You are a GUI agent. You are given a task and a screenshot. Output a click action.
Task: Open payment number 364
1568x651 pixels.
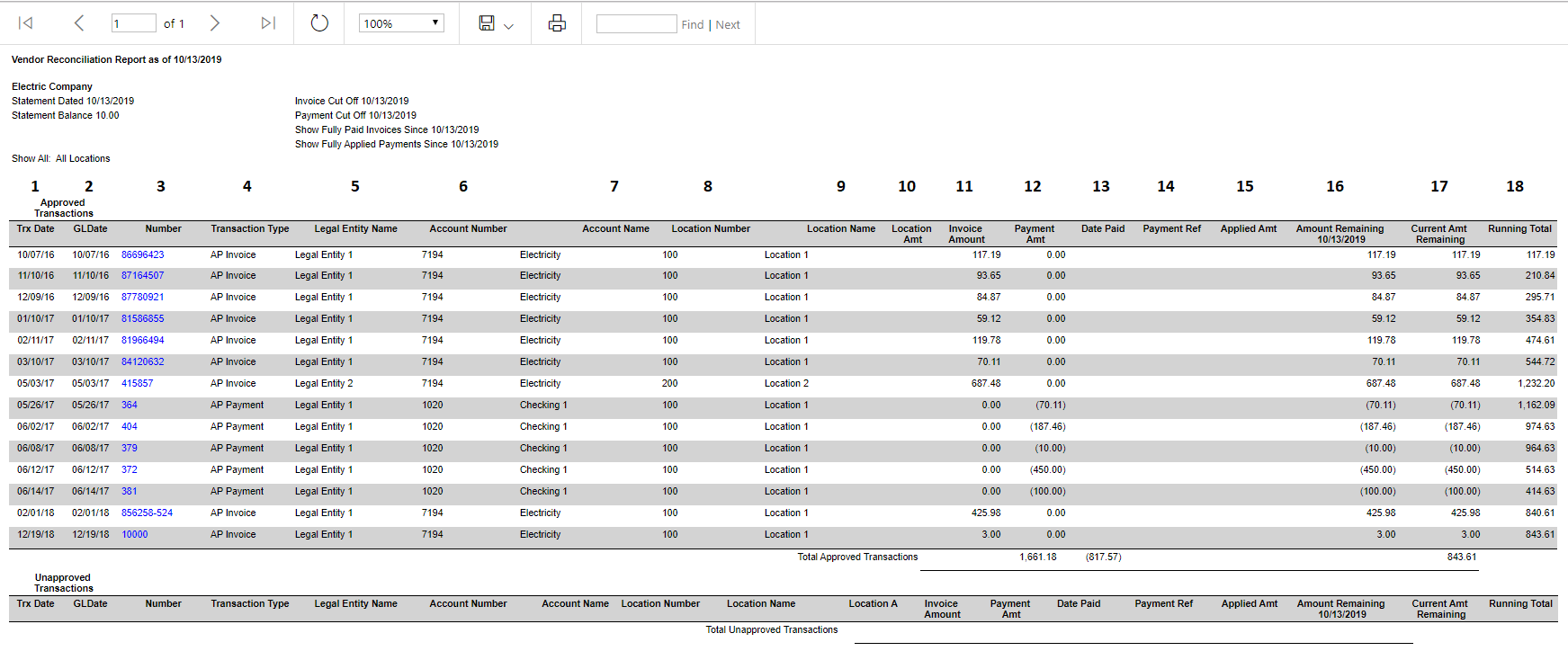click(130, 405)
